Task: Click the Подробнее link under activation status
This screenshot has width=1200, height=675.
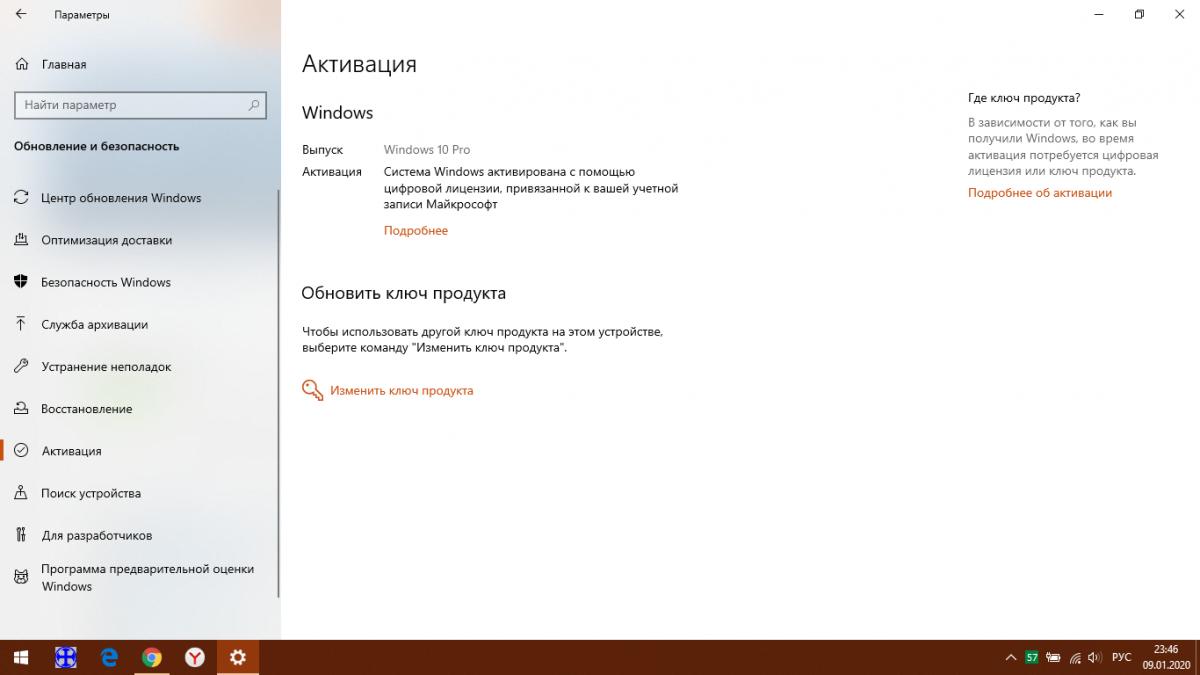Action: tap(415, 231)
